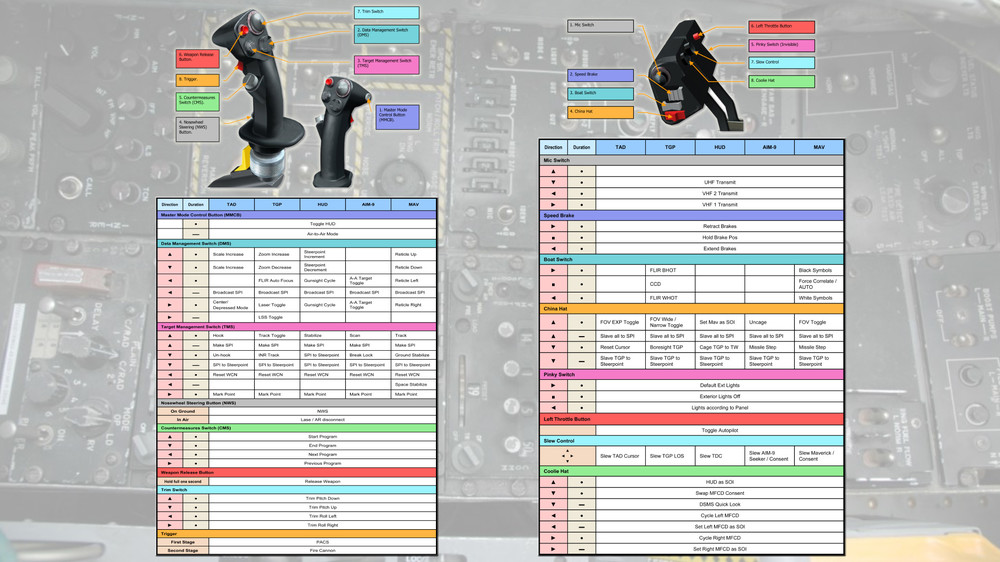Click the 'Swap MFCD Consent' cell
The image size is (1000, 562).
click(719, 494)
